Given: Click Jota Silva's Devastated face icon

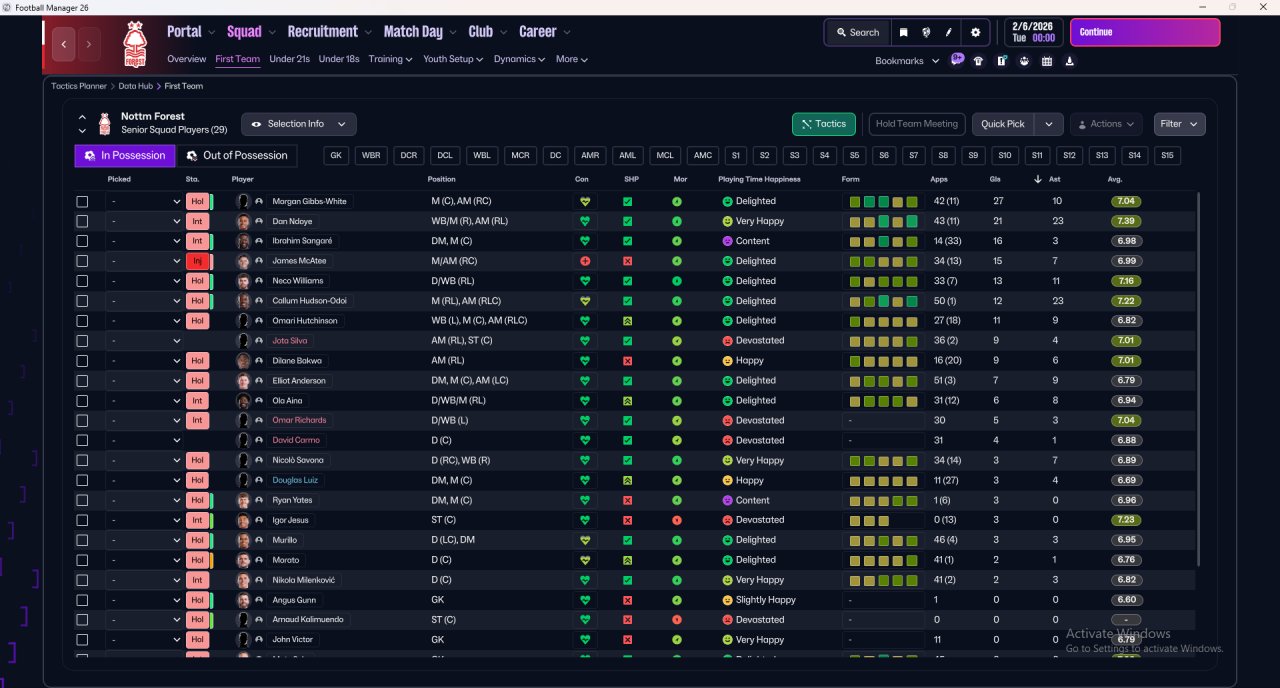Looking at the screenshot, I should tap(727, 341).
